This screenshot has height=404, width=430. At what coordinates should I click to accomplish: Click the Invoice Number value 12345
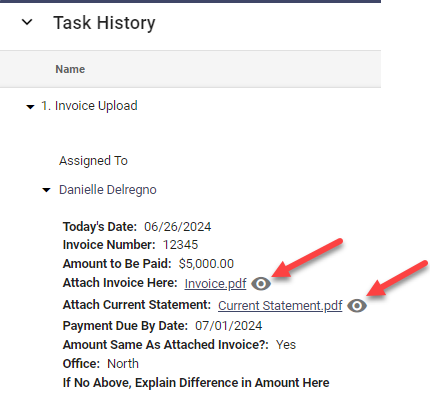click(x=180, y=245)
